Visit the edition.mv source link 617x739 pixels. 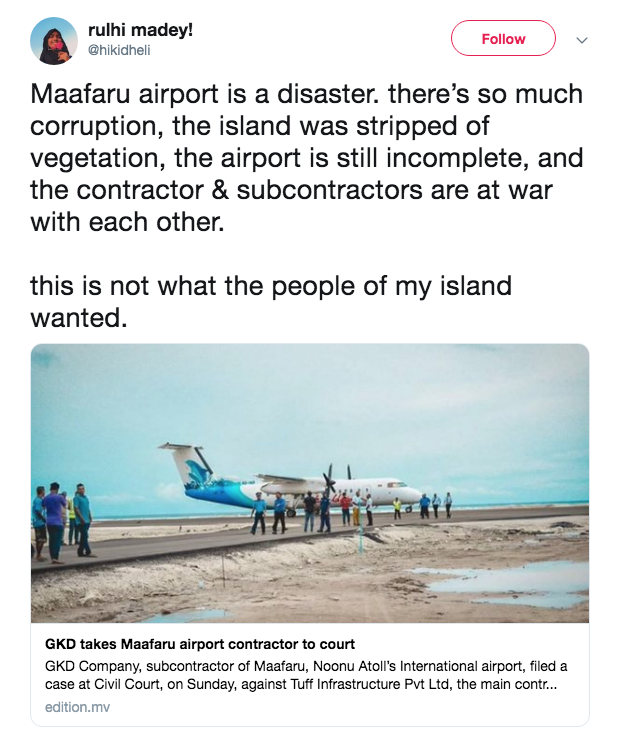pyautogui.click(x=77, y=707)
